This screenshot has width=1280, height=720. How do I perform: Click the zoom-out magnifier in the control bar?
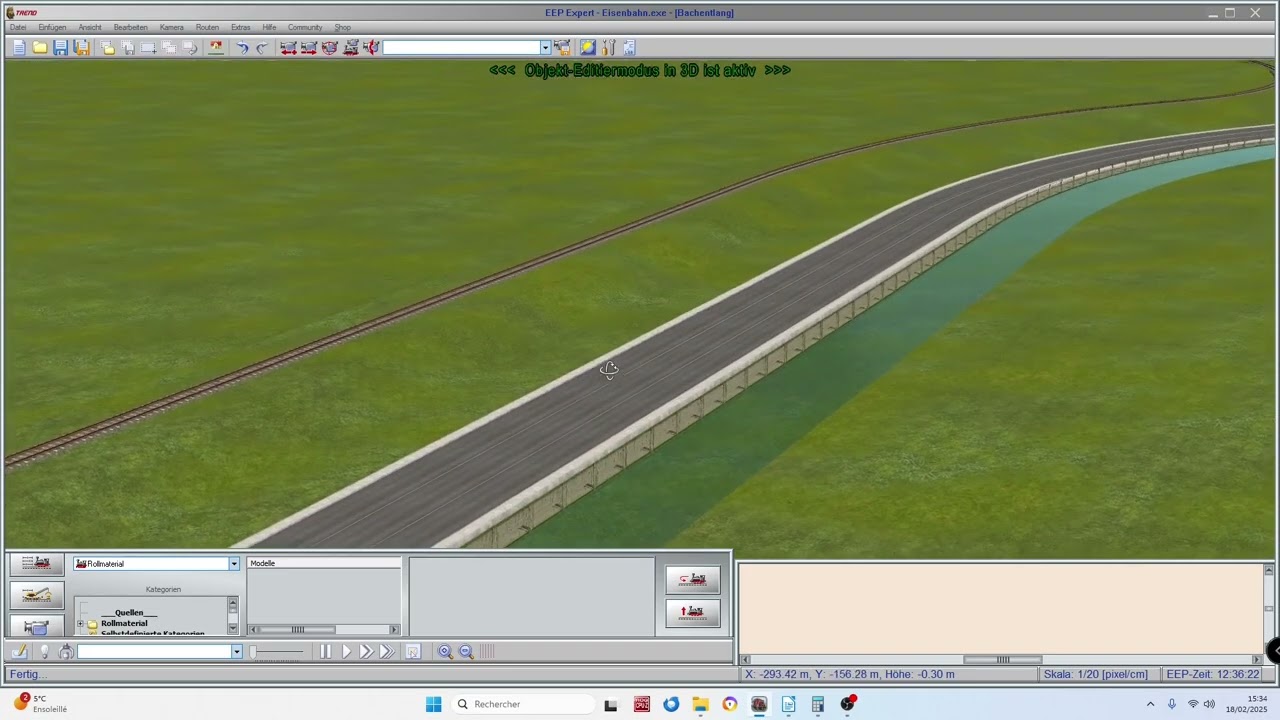(466, 651)
